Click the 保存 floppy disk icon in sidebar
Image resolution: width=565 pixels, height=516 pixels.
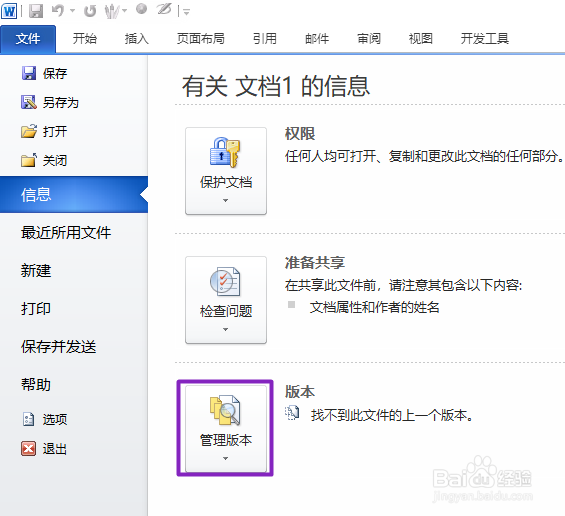29,73
